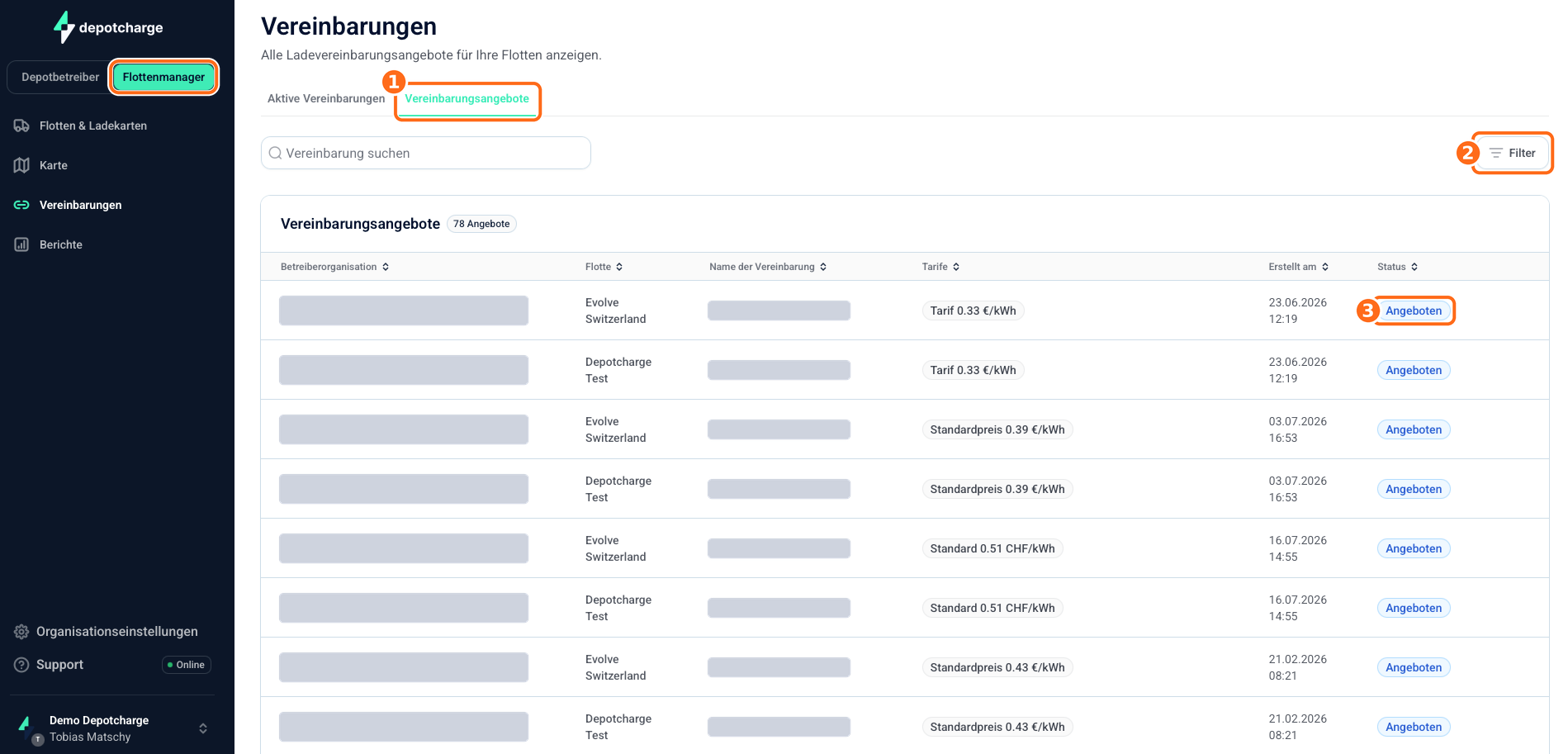Sort by Betreiberorganisation column

click(x=334, y=267)
